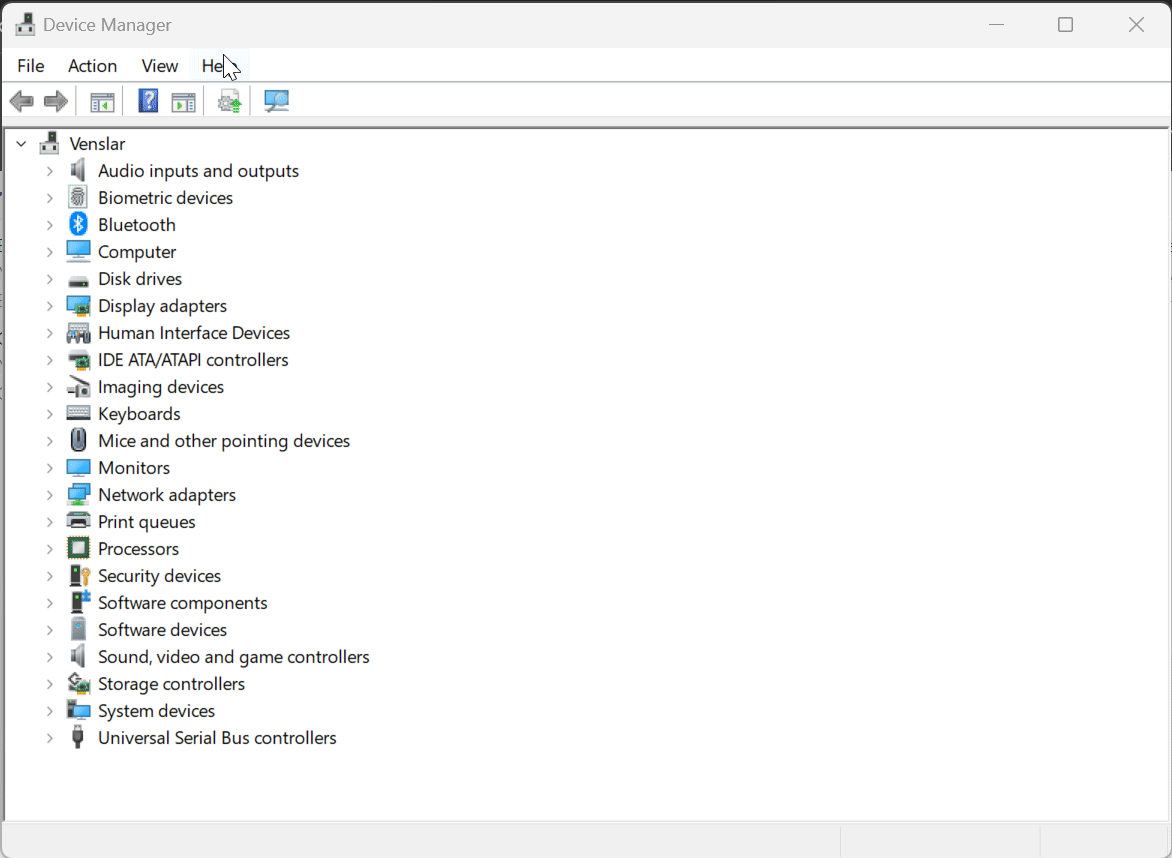Click the Update device driver icon
The width and height of the screenshot is (1172, 858).
tap(230, 101)
